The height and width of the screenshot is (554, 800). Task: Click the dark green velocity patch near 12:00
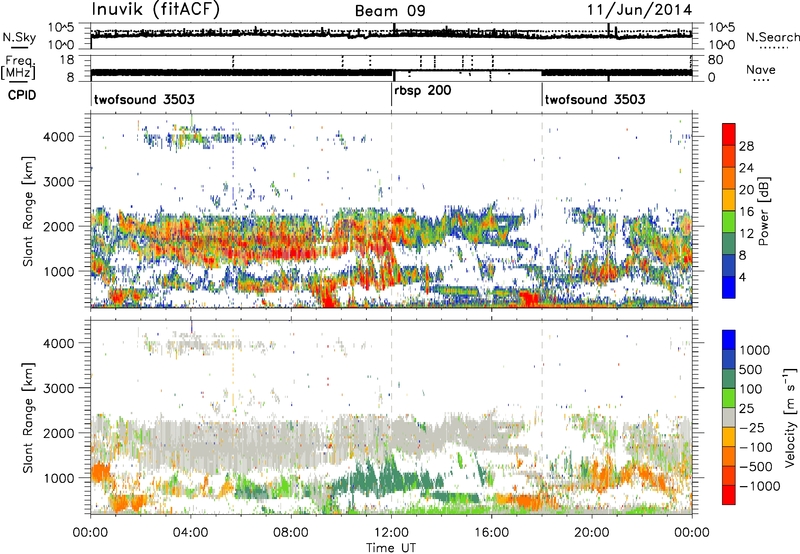pos(393,477)
